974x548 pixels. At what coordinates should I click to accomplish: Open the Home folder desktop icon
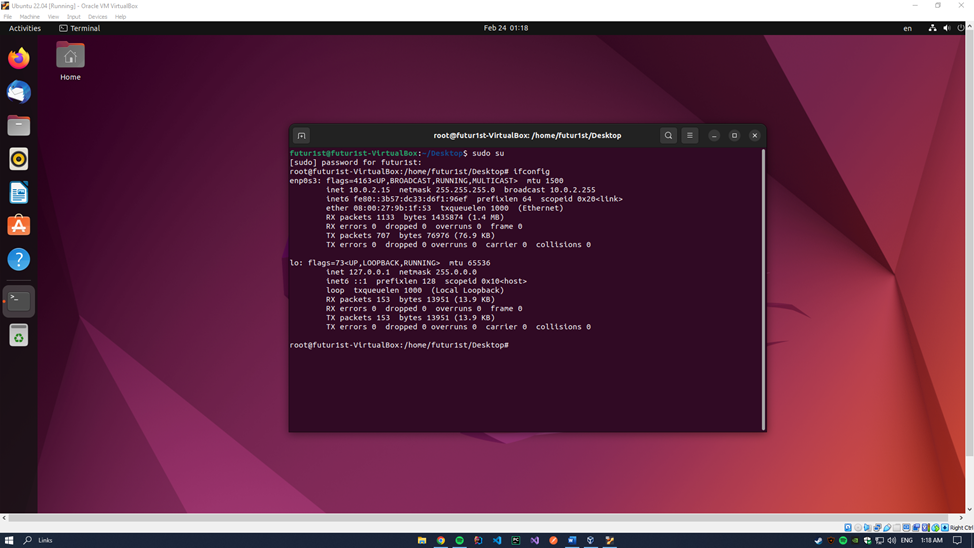(x=70, y=62)
